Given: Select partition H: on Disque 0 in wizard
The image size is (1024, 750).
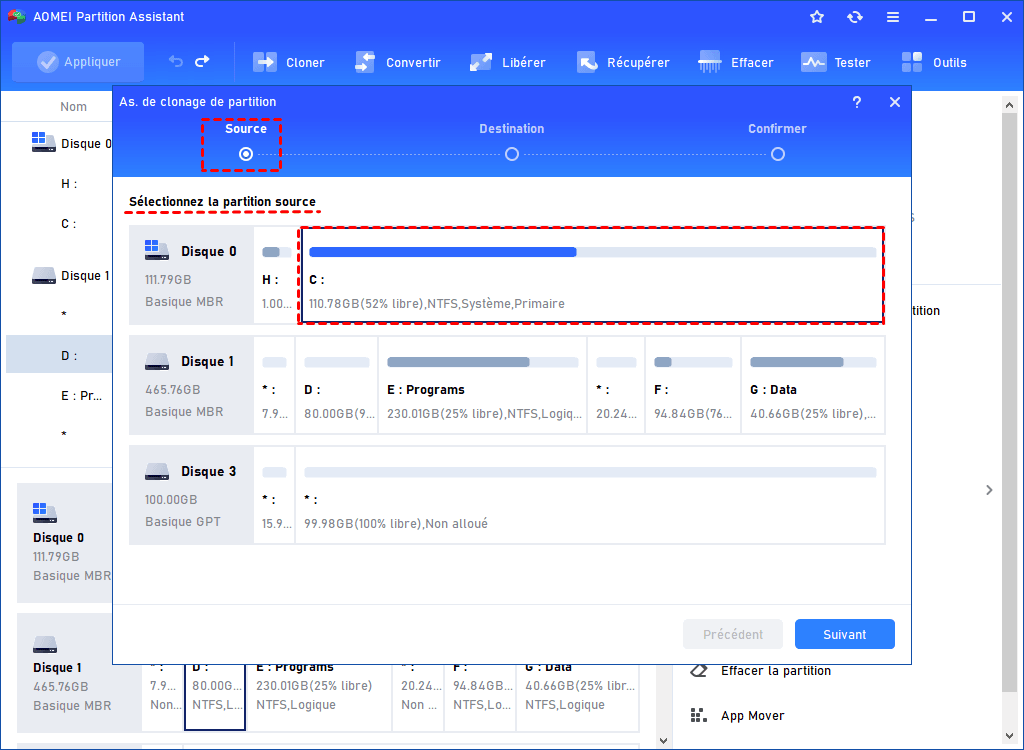Looking at the screenshot, I should click(x=275, y=275).
